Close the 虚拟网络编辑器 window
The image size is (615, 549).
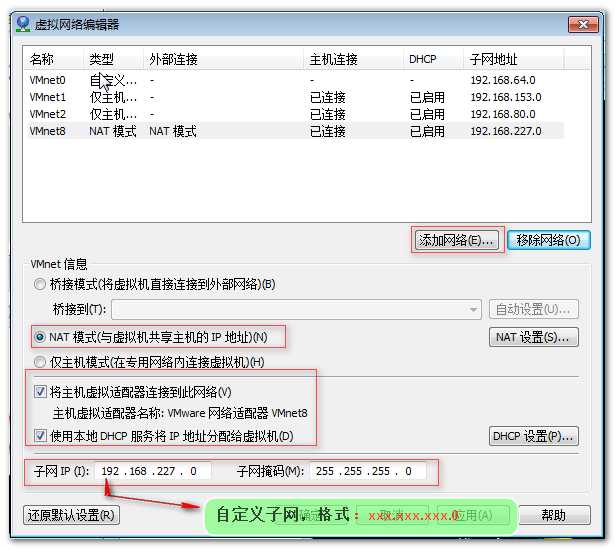[583, 25]
